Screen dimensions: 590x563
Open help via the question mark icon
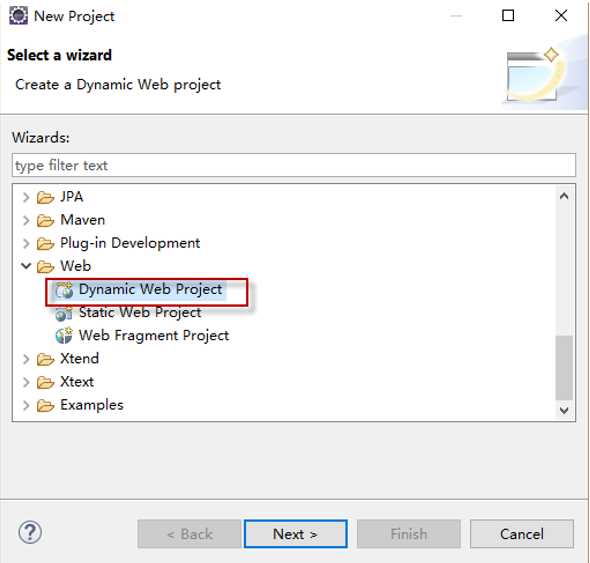point(30,532)
